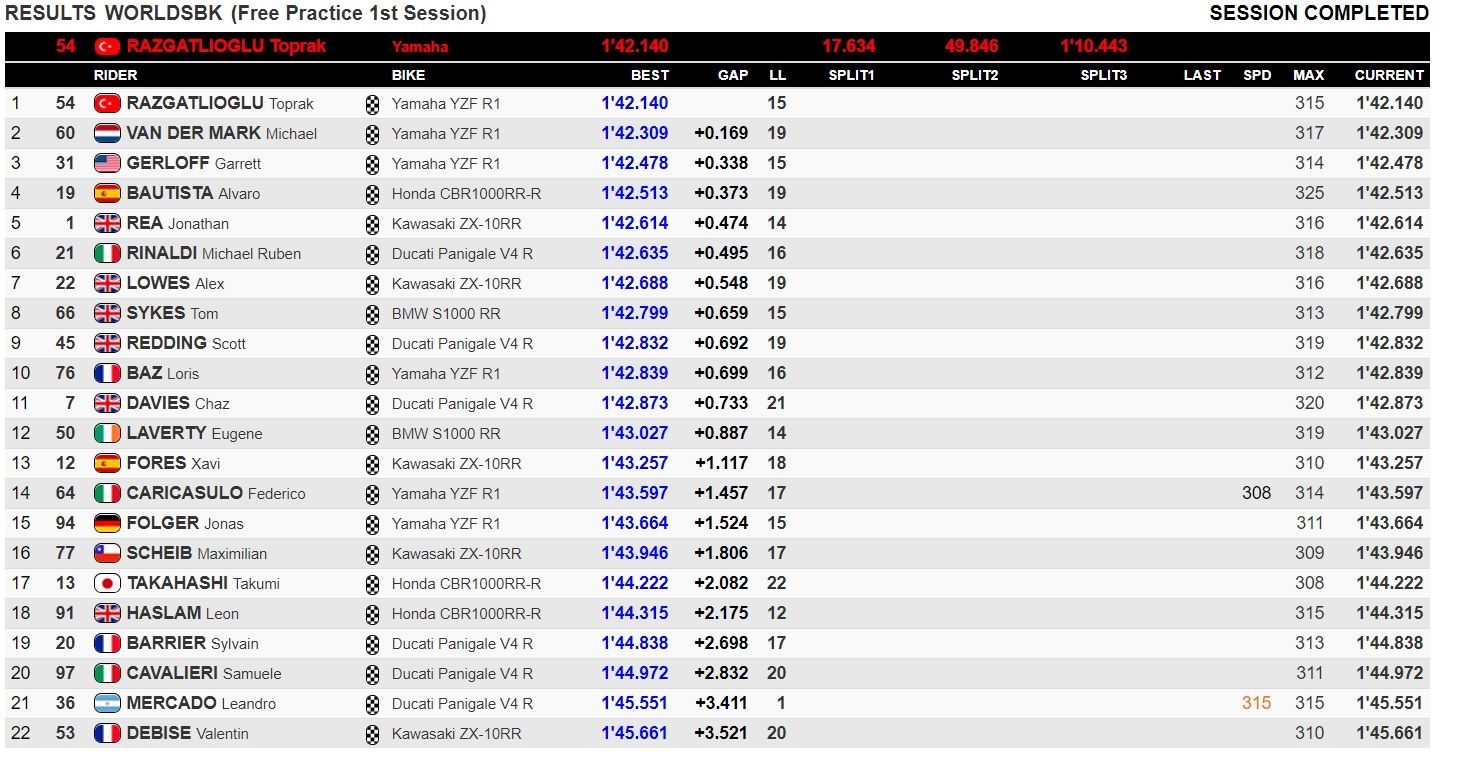This screenshot has height=759, width=1479.
Task: Click the SPLIT1 column header
Action: coord(852,75)
